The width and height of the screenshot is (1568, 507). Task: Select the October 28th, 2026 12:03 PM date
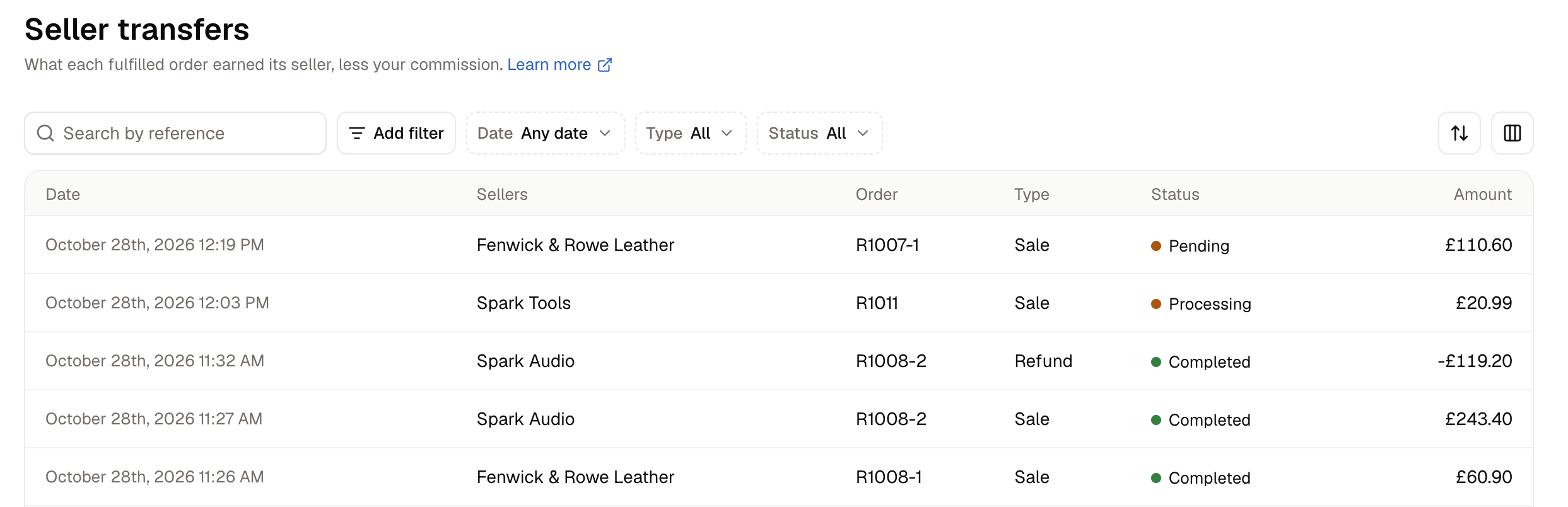tap(157, 303)
